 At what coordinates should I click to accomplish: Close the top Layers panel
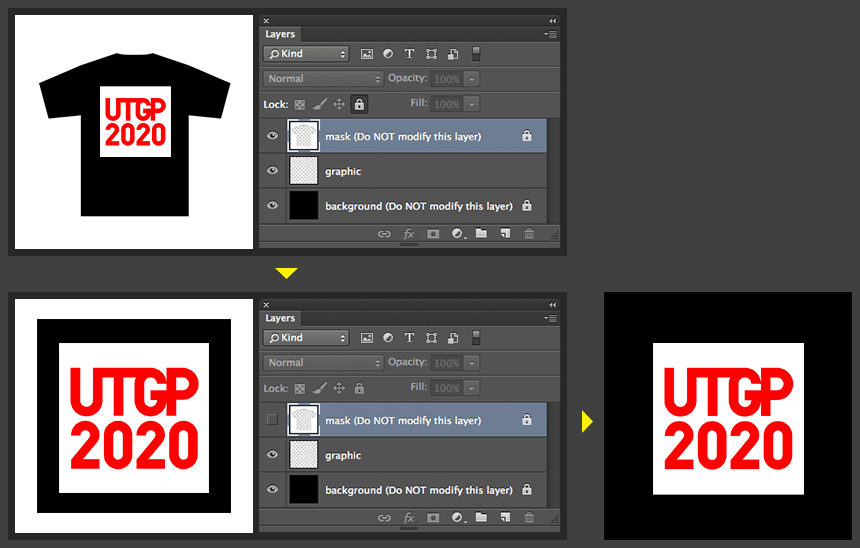pos(266,21)
